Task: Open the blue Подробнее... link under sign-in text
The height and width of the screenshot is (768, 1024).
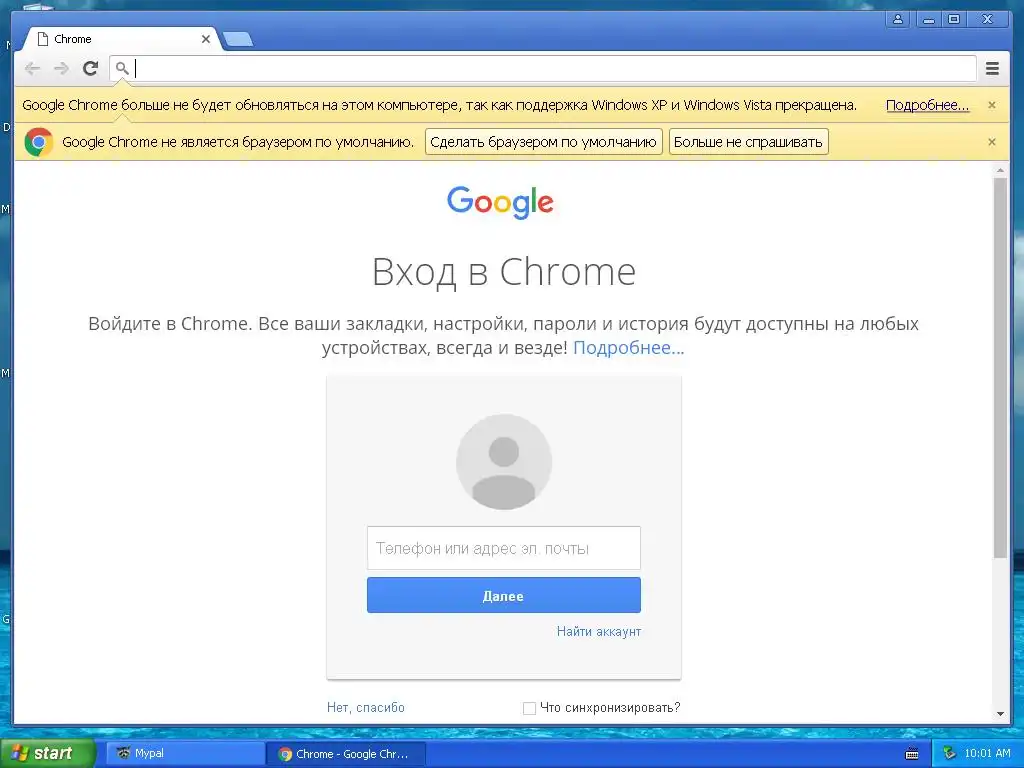Action: [628, 347]
